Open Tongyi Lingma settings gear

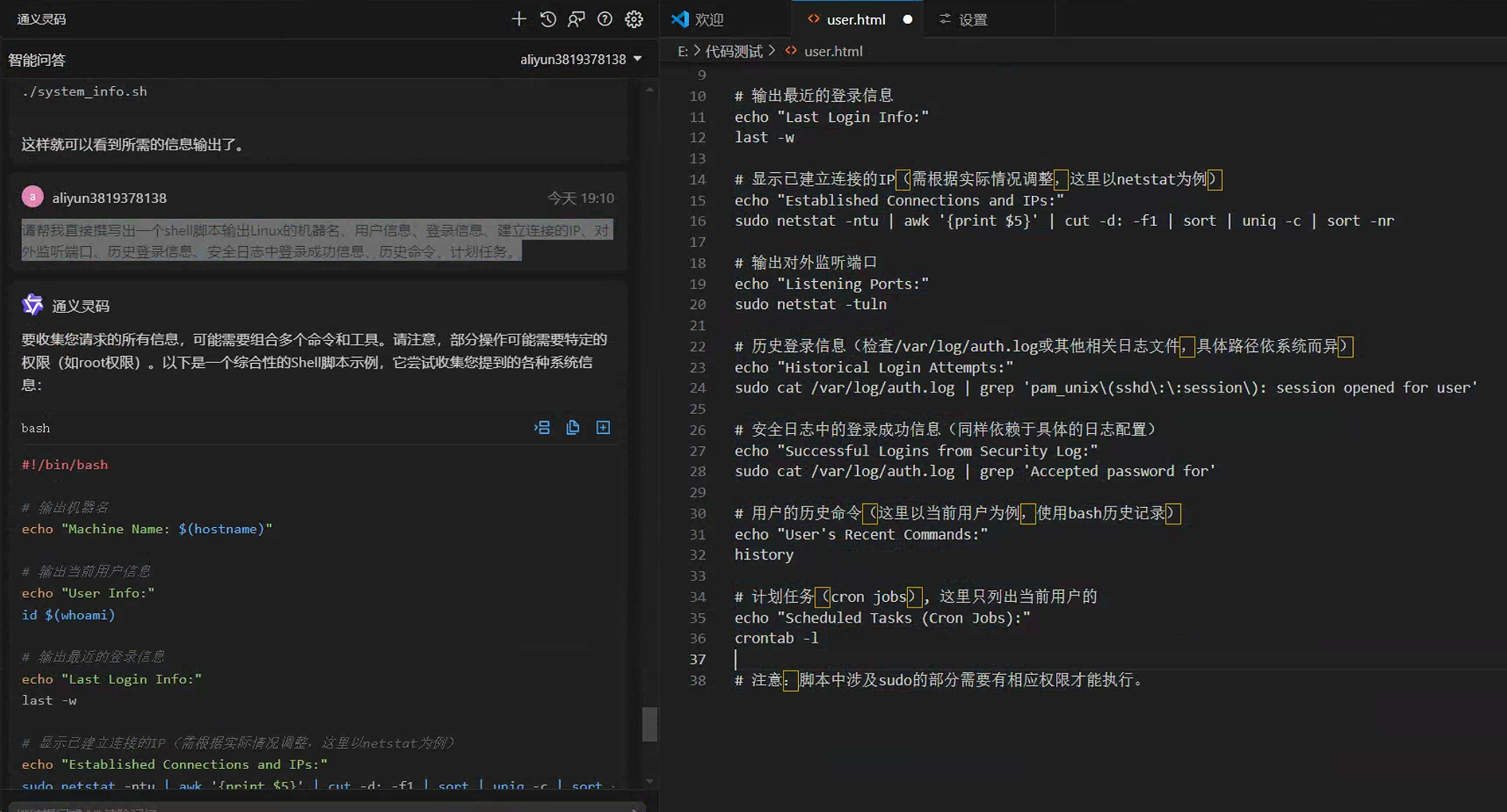coord(634,19)
